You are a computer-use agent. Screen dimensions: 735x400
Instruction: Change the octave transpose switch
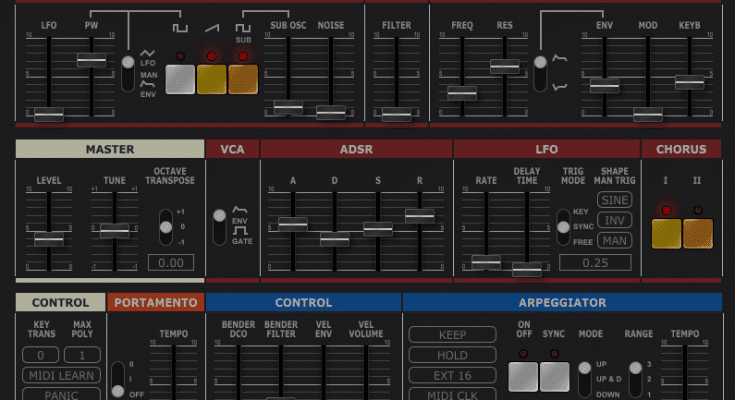[x=166, y=226]
